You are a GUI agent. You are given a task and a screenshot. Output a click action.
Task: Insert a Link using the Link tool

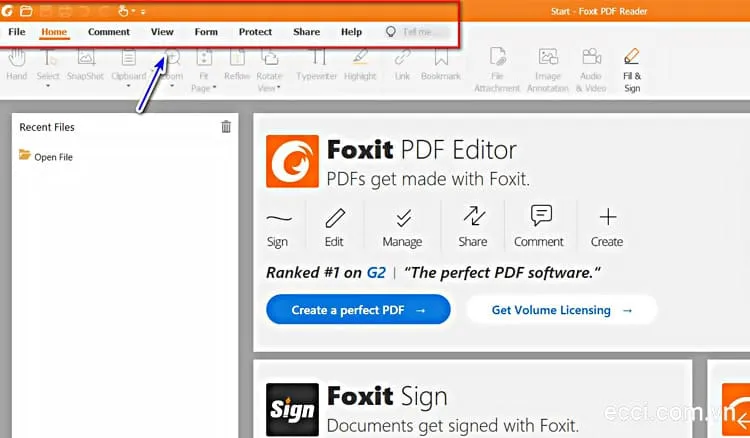point(402,64)
